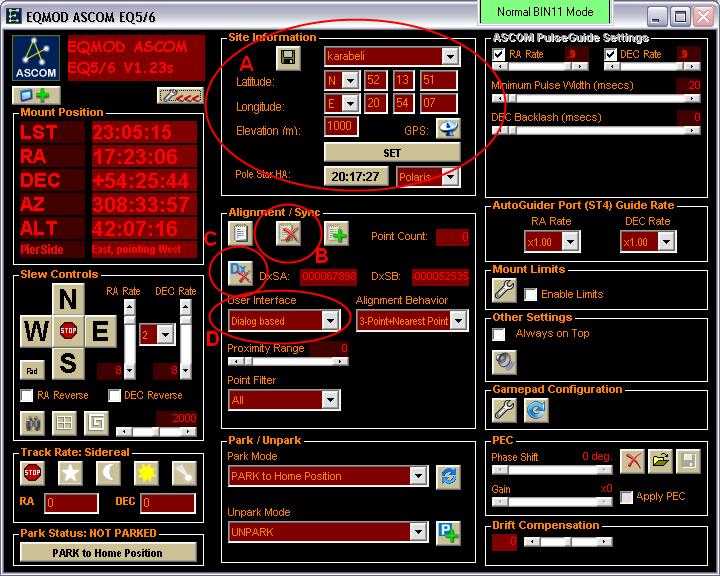Open the Alignment Behavior dropdown
This screenshot has height=576, width=720.
click(x=458, y=321)
